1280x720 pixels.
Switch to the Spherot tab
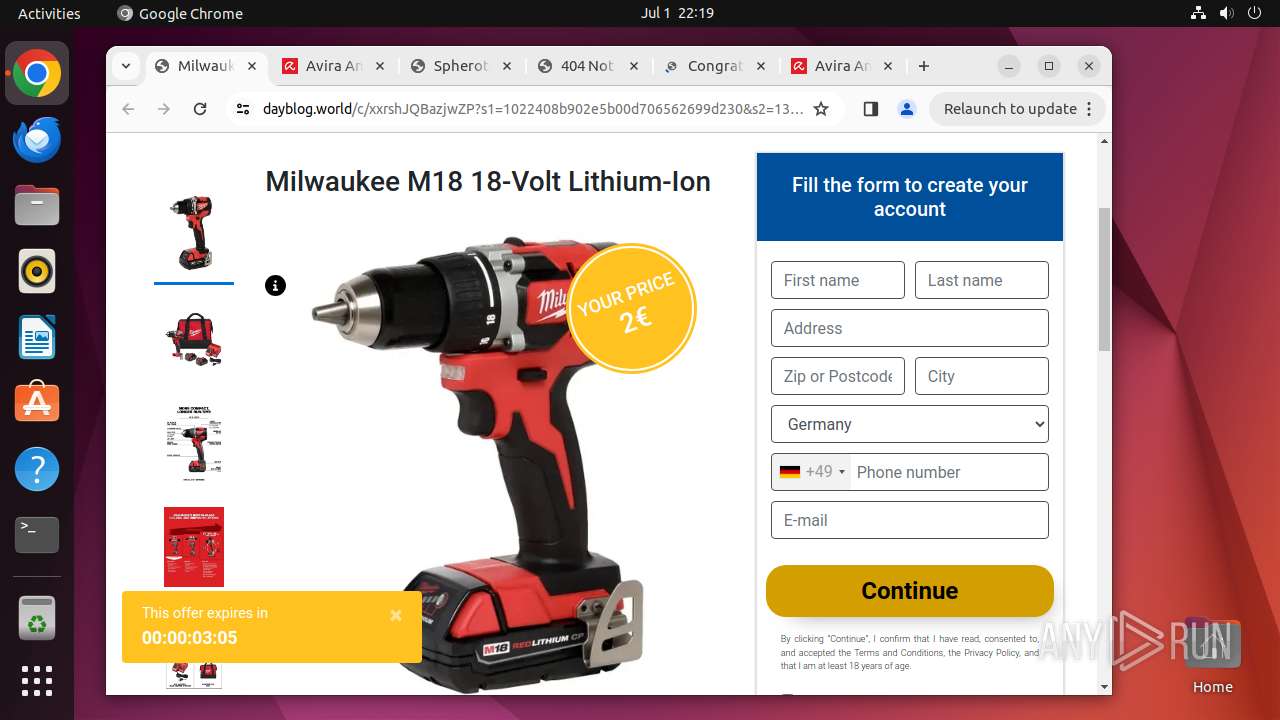click(460, 66)
